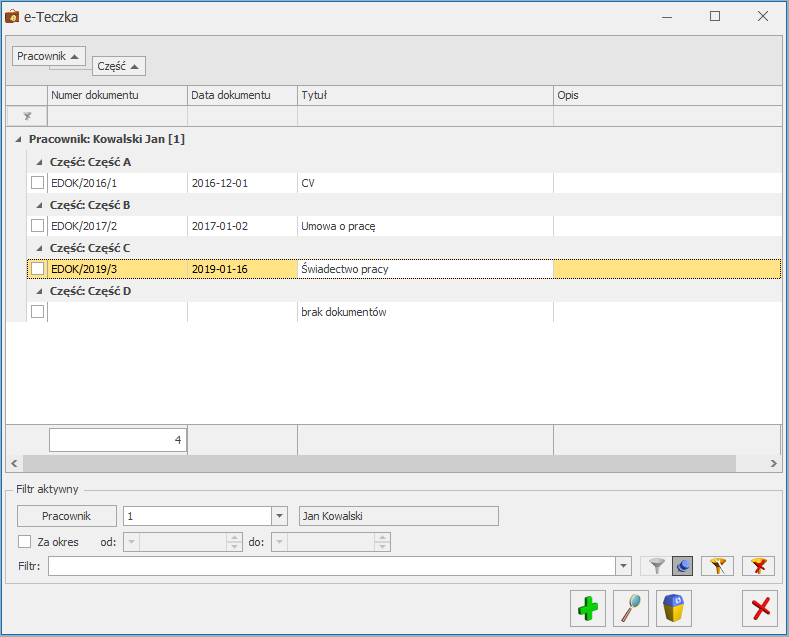Click the filter row funnel icon

click(x=27, y=117)
